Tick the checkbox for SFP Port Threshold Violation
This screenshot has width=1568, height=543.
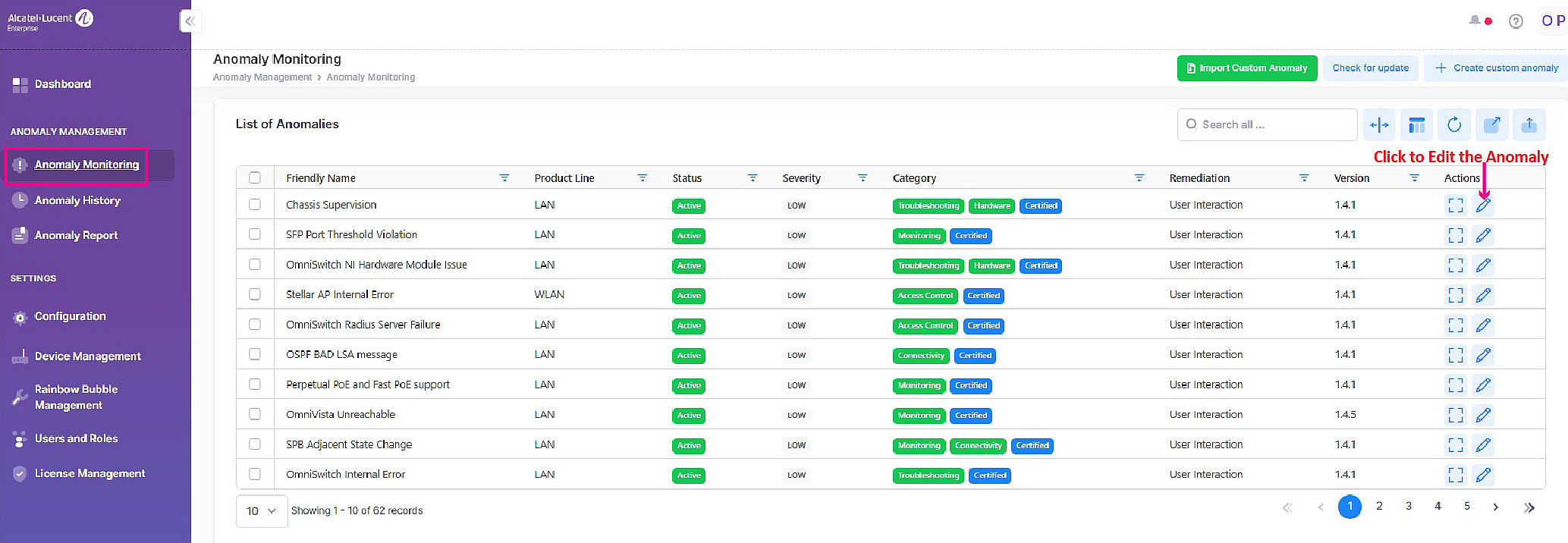pyautogui.click(x=255, y=234)
